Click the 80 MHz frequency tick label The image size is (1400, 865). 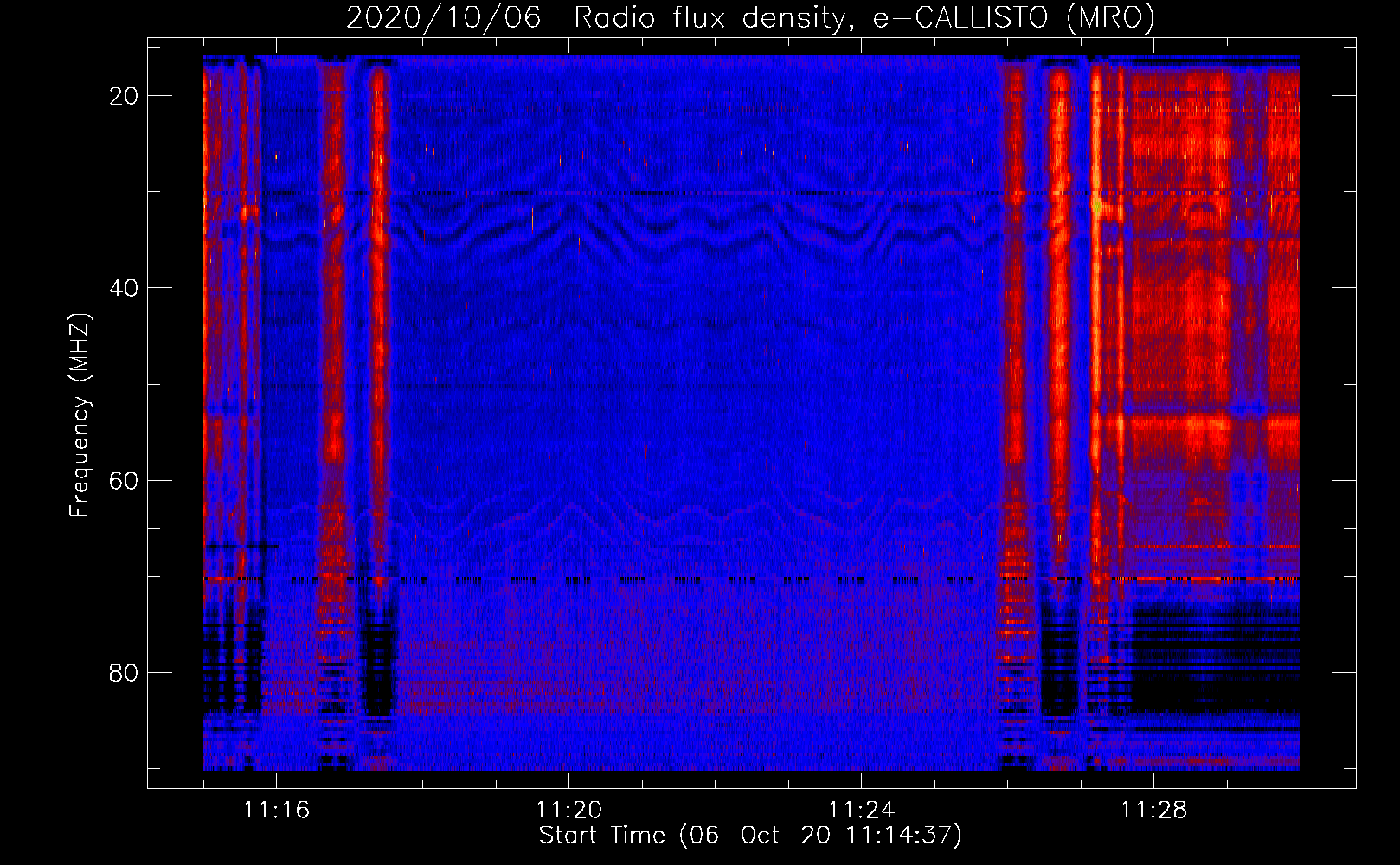tap(124, 673)
